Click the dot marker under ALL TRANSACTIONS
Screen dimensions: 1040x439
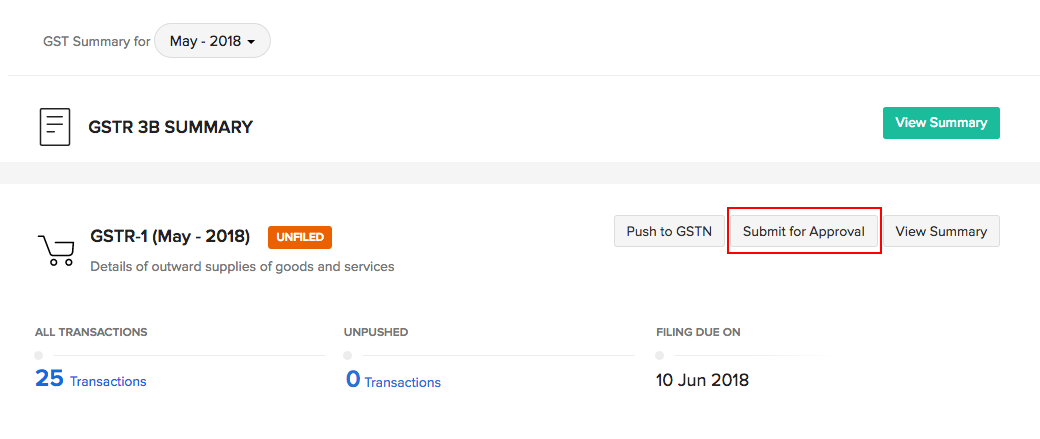pyautogui.click(x=39, y=355)
